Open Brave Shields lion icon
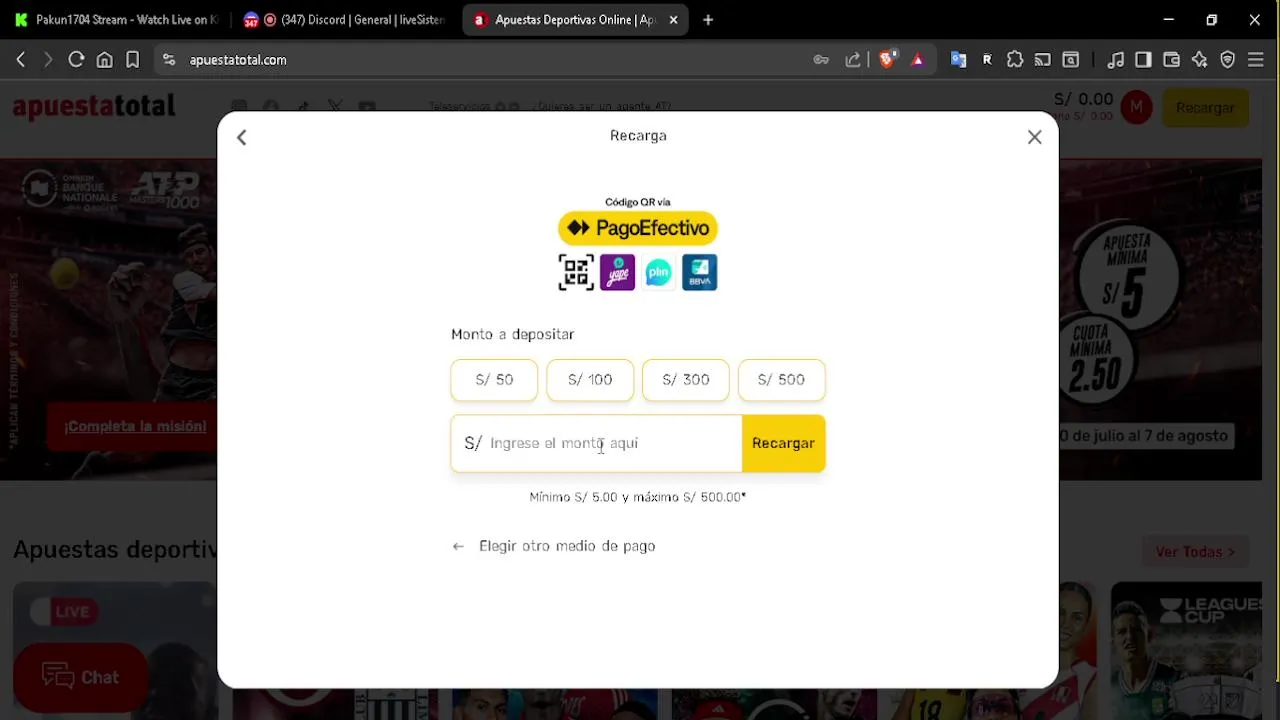Screen dimensions: 1280x720 click(x=886, y=60)
